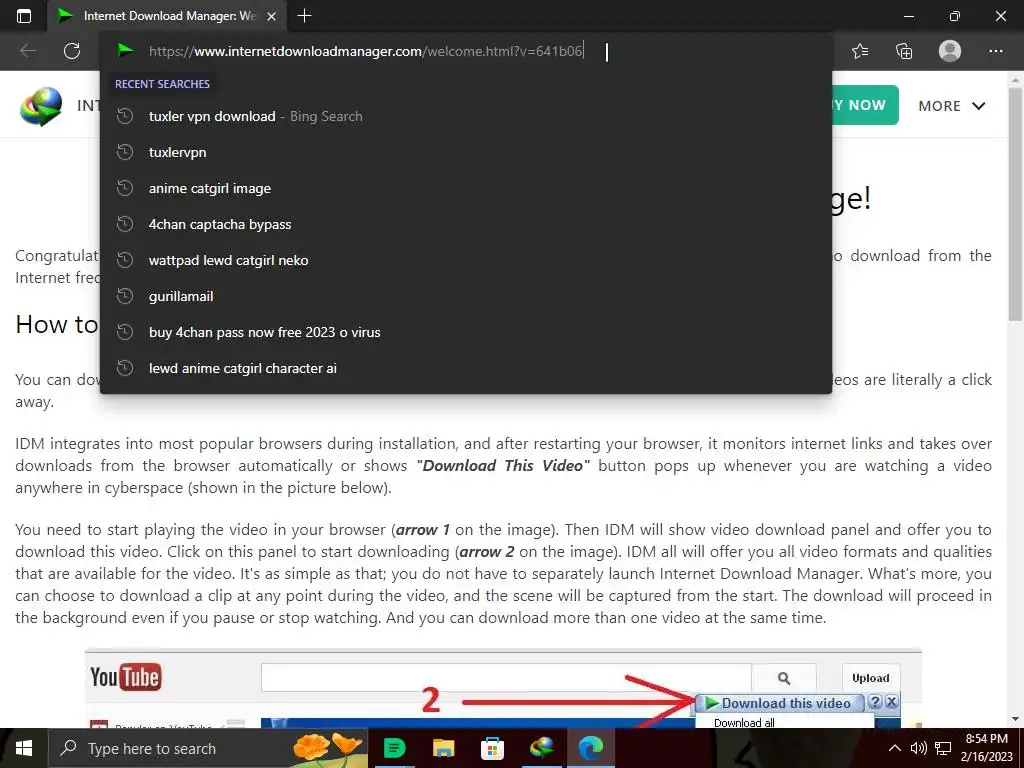Close the Internet Download Manager tab

coord(272,16)
